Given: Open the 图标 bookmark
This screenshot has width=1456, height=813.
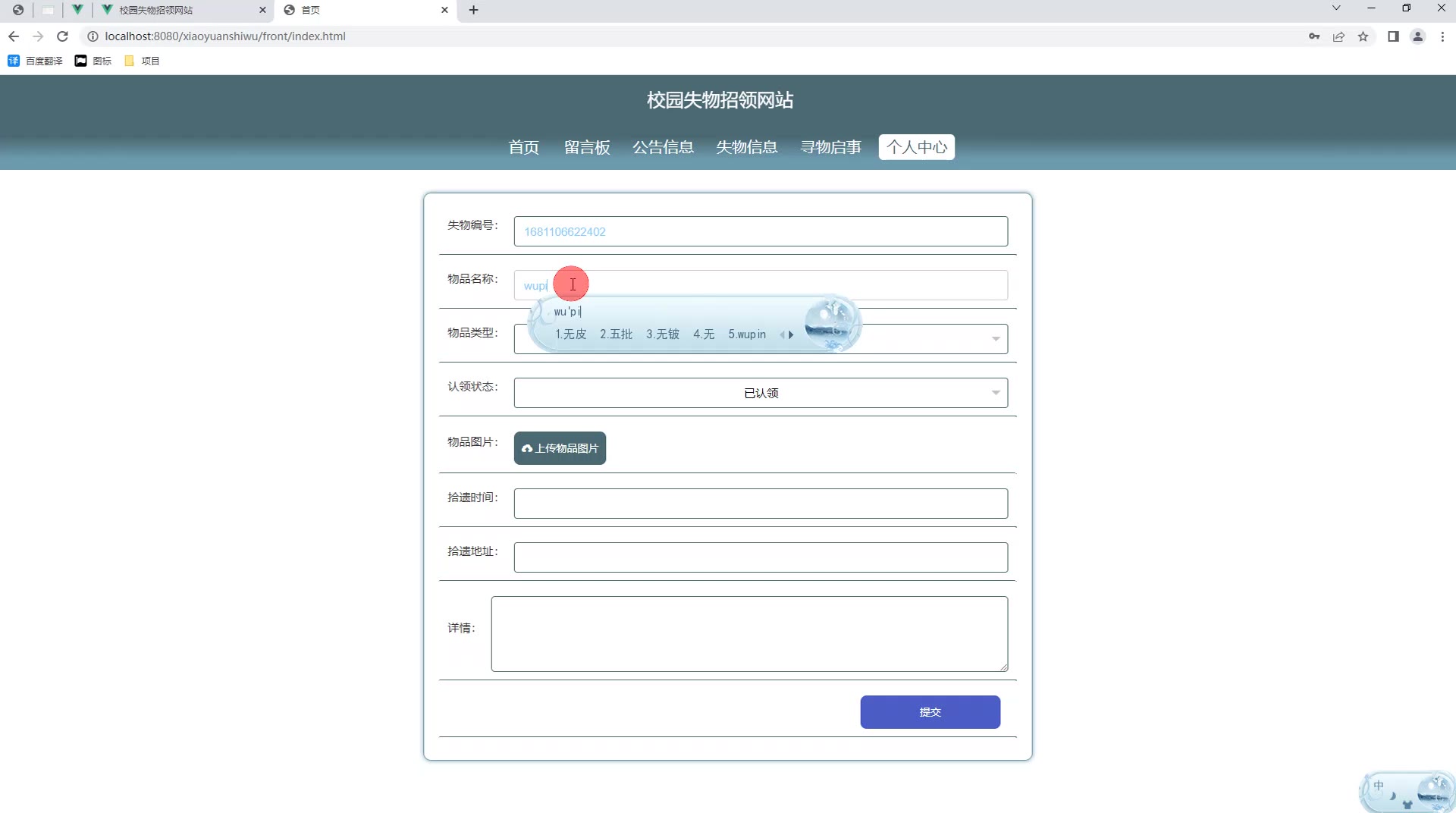Looking at the screenshot, I should [x=93, y=61].
